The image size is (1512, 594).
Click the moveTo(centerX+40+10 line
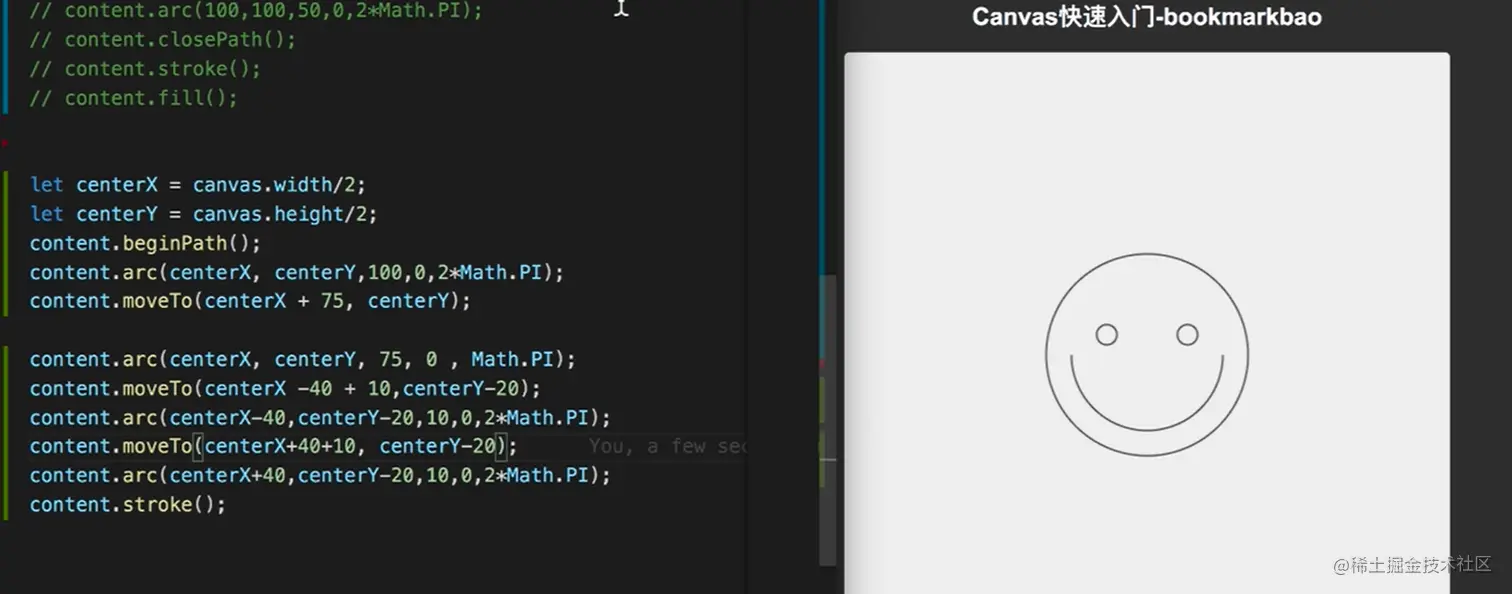(x=274, y=446)
